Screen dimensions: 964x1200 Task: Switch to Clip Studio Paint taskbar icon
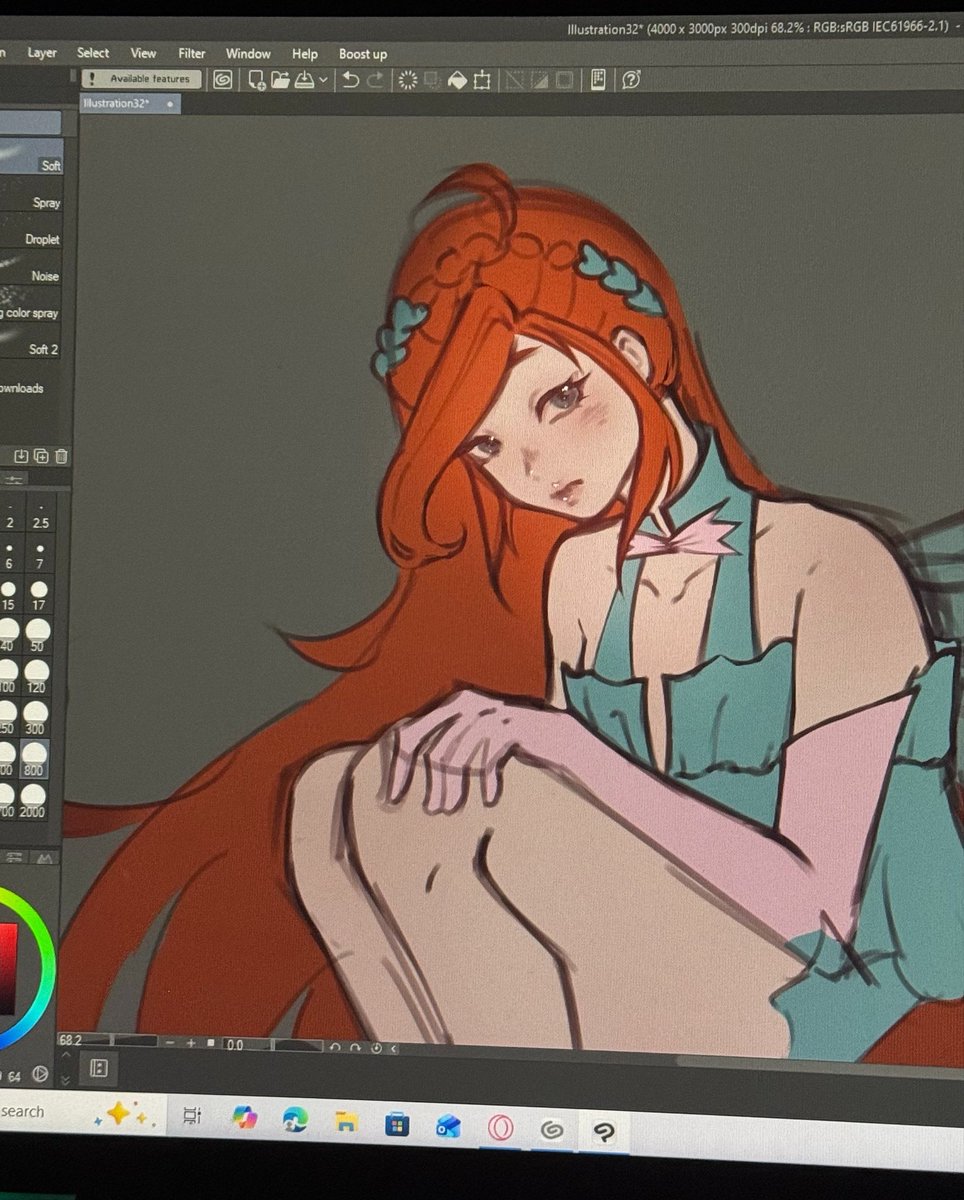coord(603,1132)
